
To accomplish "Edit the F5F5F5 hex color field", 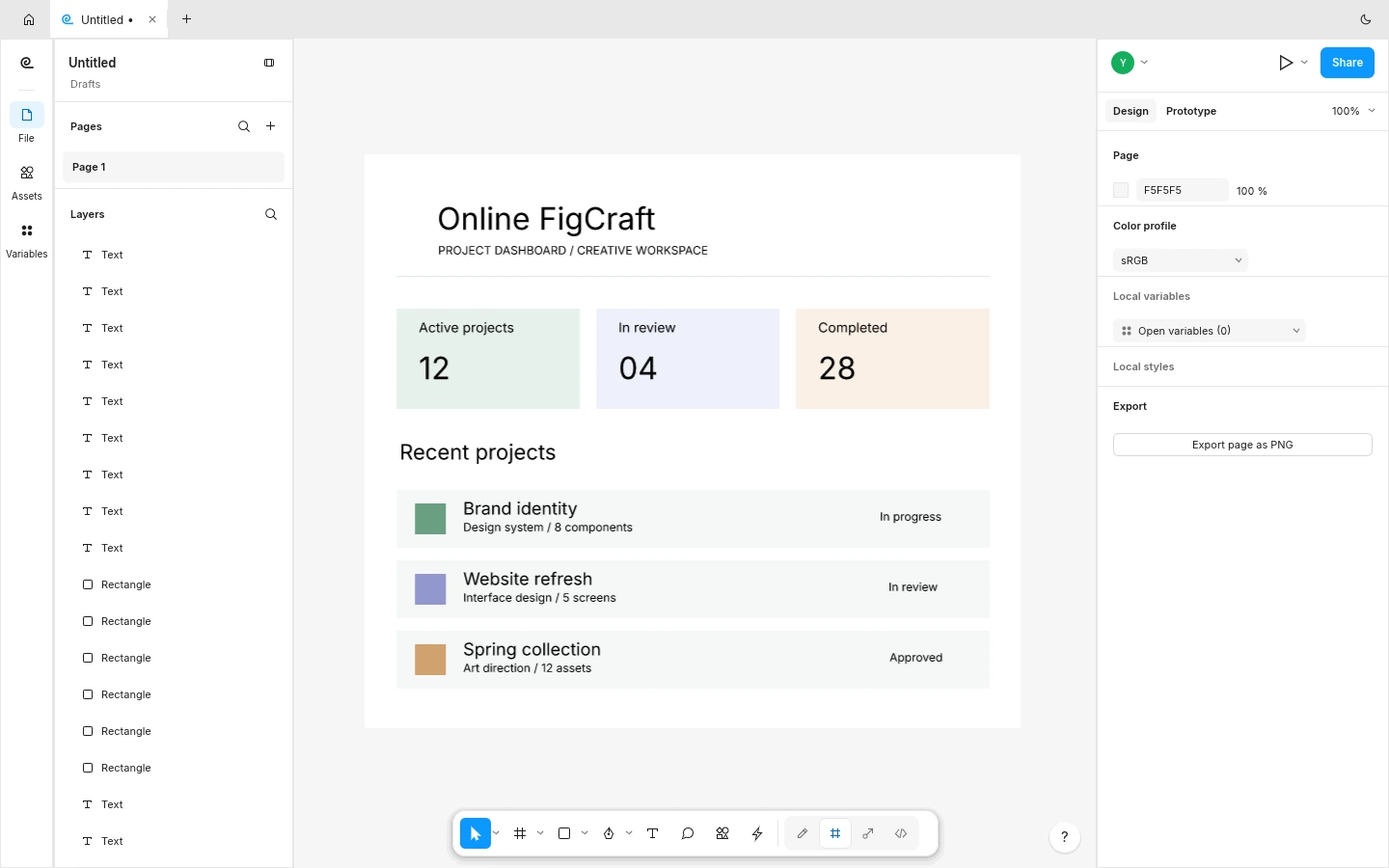I will coord(1182,190).
